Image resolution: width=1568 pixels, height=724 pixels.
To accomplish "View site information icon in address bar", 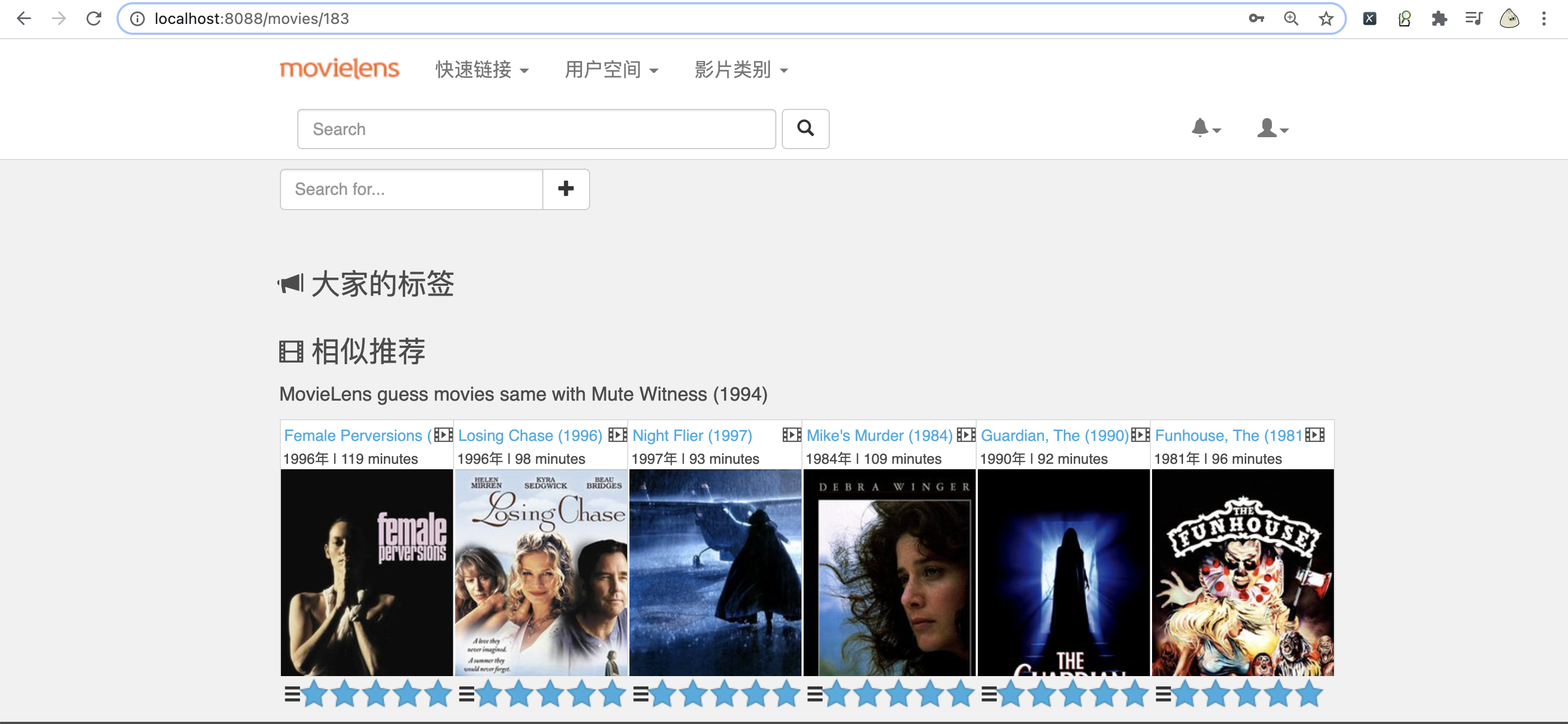I will 138,19.
